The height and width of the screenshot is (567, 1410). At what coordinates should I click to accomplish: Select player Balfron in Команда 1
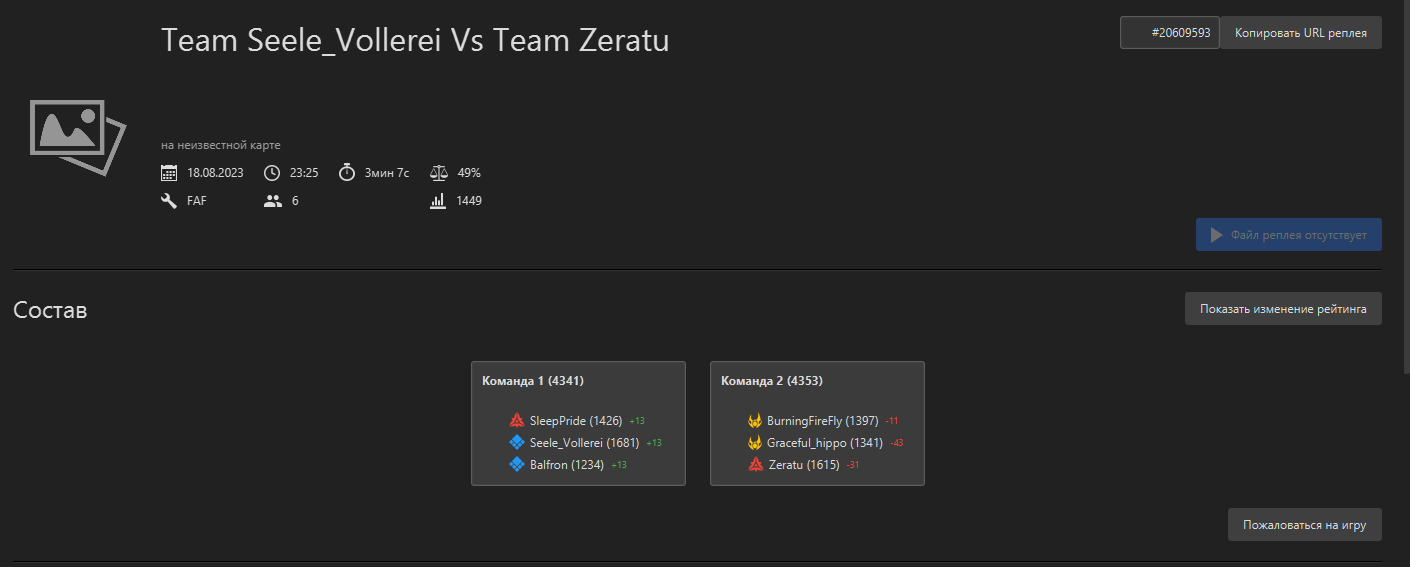568,464
